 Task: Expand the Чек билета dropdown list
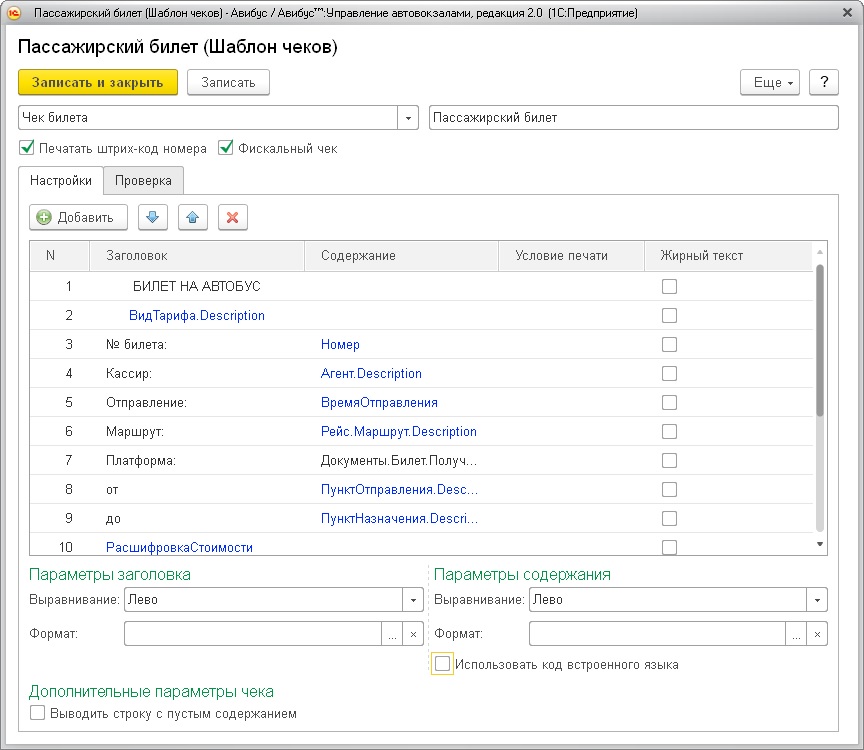[408, 118]
